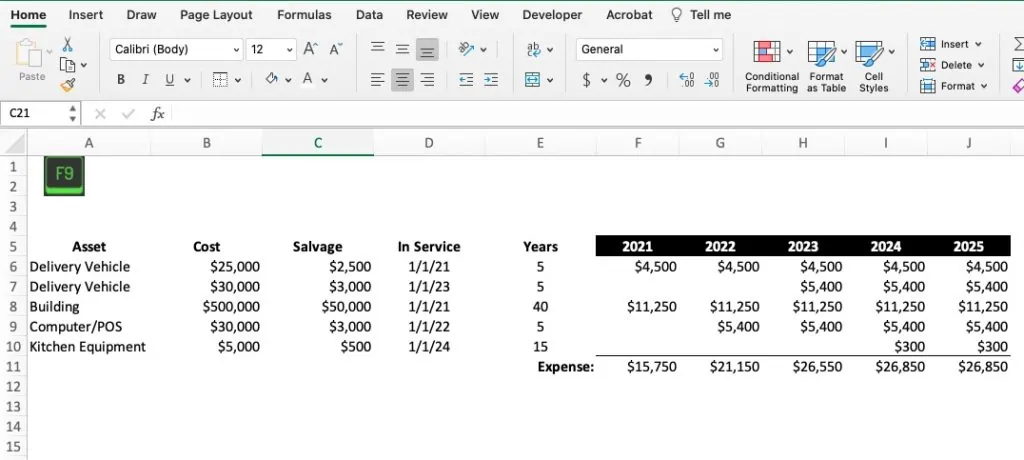Screen dimensions: 1024x460
Task: Apply percent style format
Action: click(x=624, y=80)
